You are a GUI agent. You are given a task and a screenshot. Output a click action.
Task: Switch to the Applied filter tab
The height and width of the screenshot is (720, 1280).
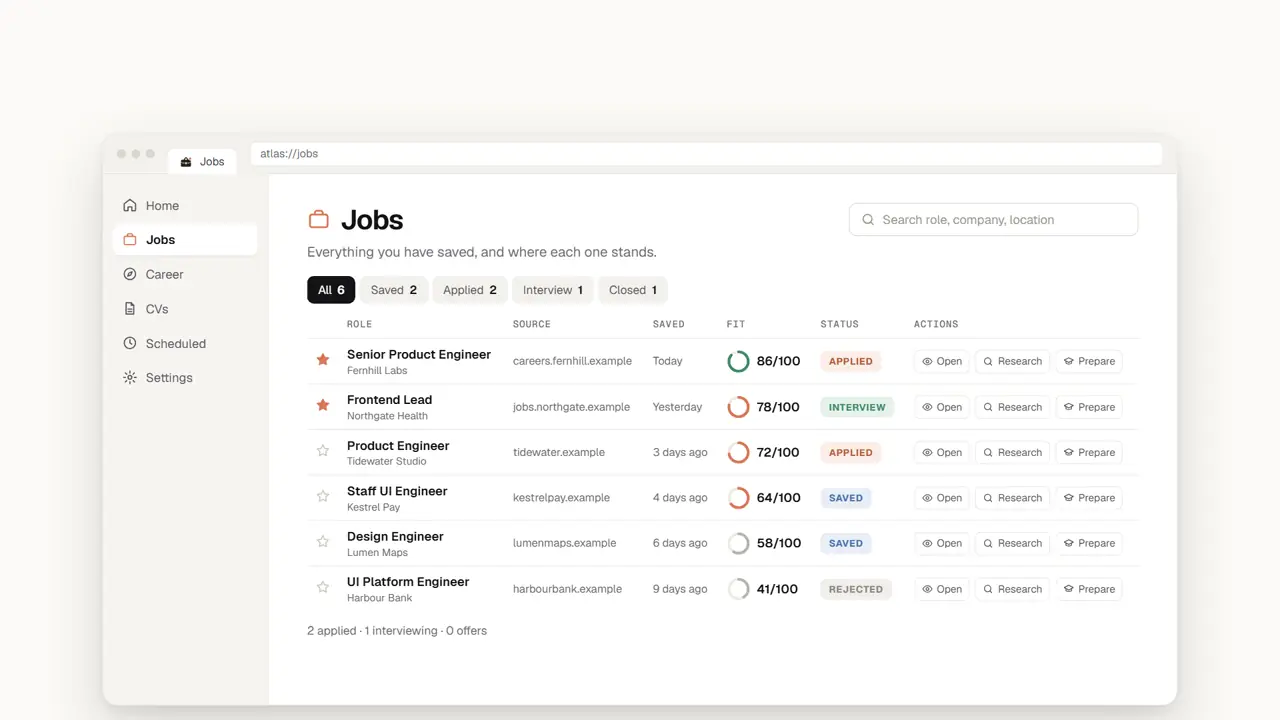(x=470, y=290)
